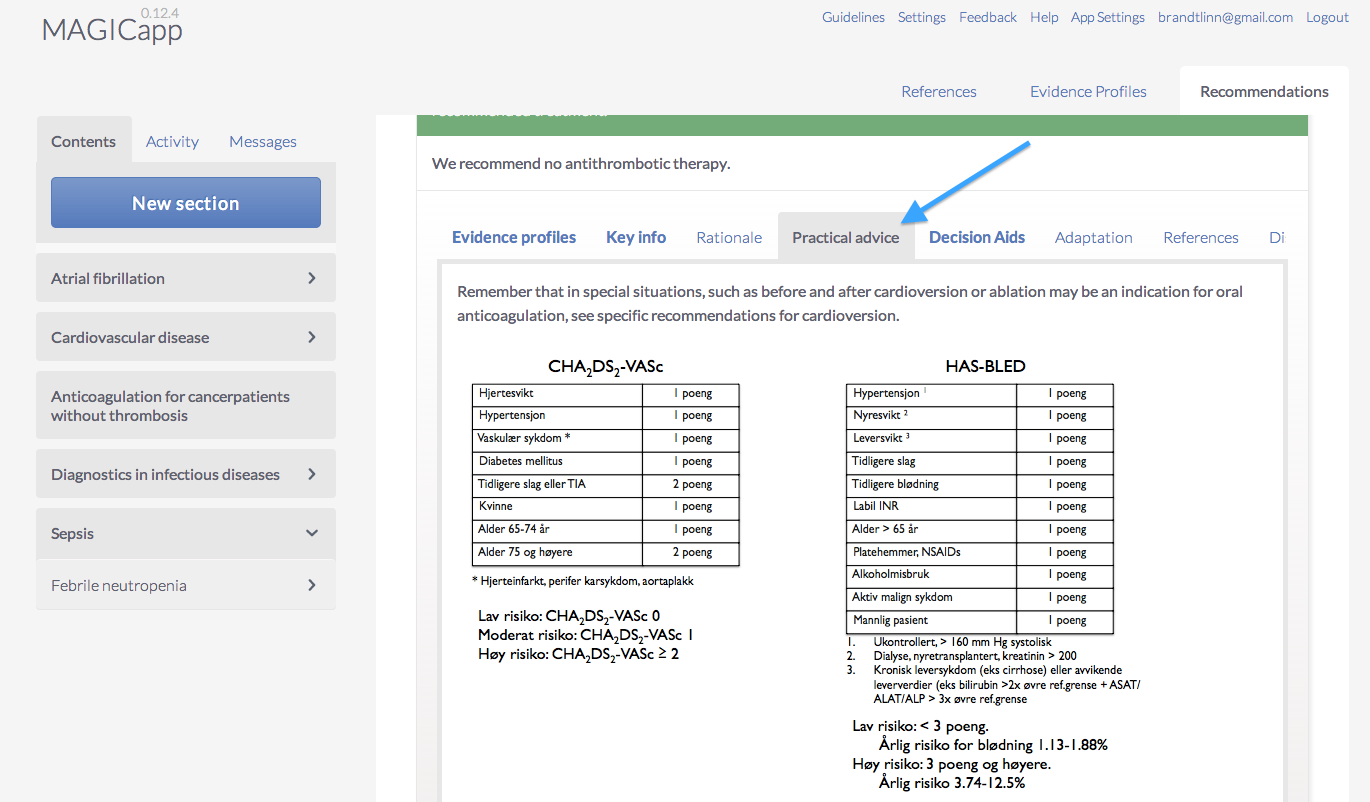Select the Sepsis section
The image size is (1370, 802).
186,533
